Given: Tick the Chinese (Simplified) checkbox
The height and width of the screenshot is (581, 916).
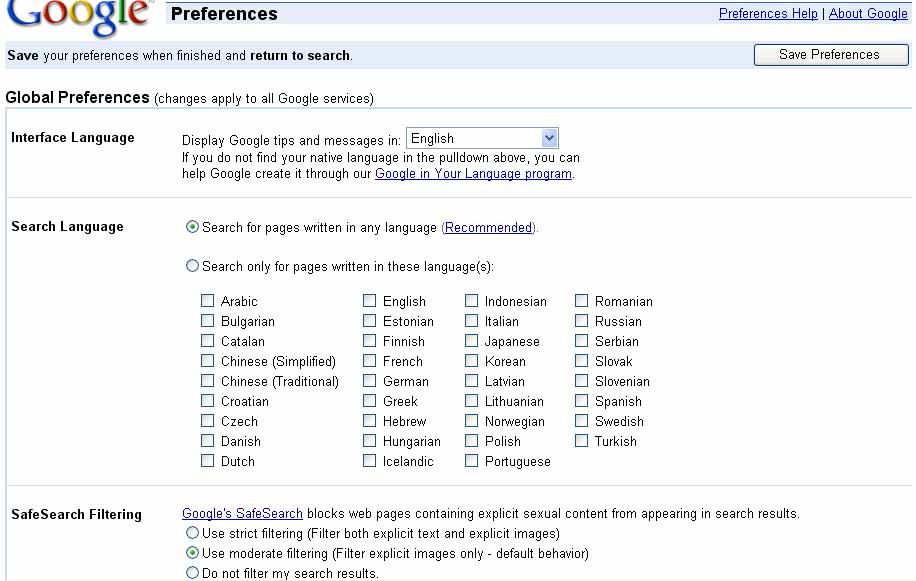Looking at the screenshot, I should [207, 361].
